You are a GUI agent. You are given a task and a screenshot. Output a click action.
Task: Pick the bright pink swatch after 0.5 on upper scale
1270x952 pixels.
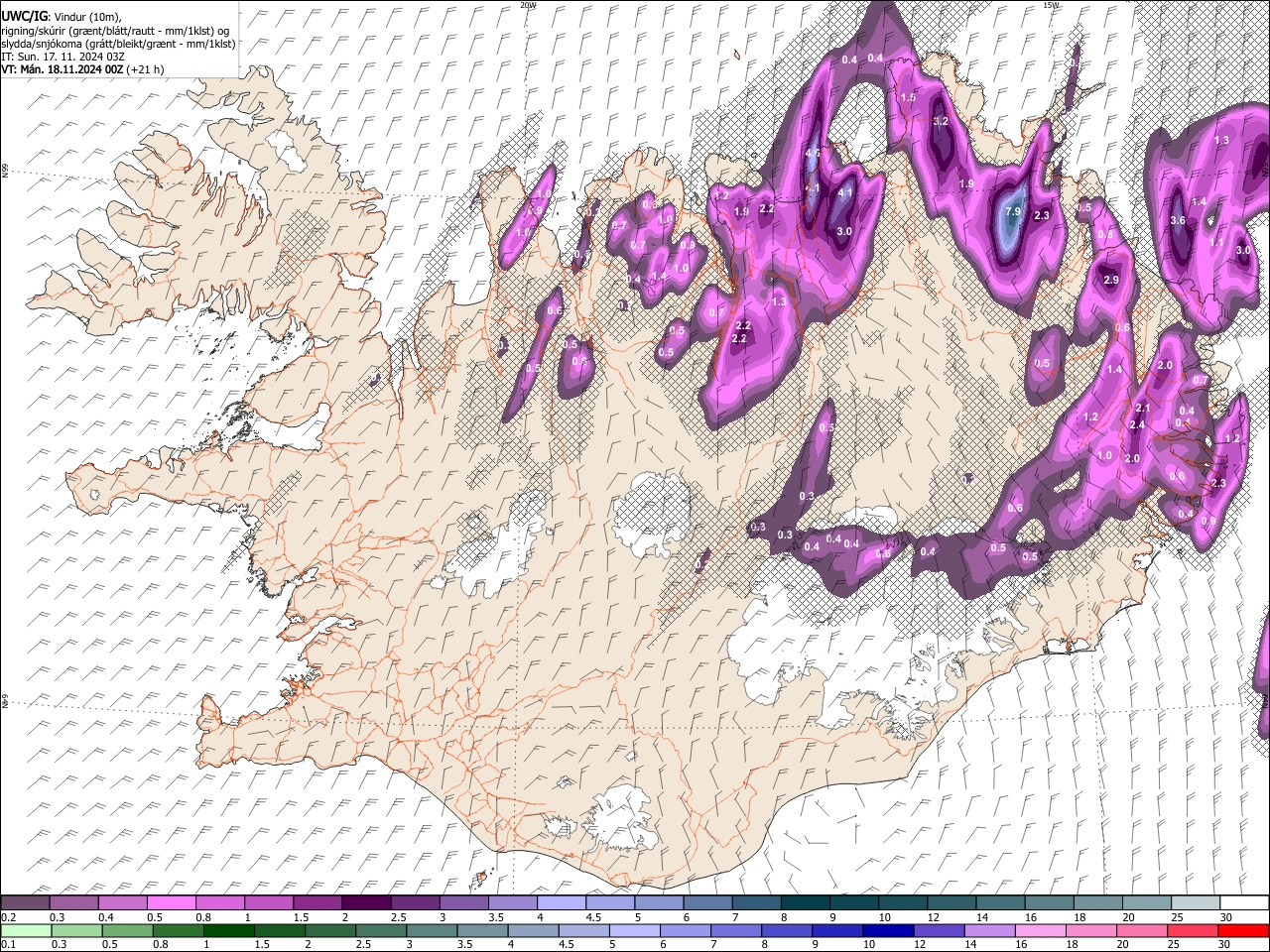coord(171,902)
